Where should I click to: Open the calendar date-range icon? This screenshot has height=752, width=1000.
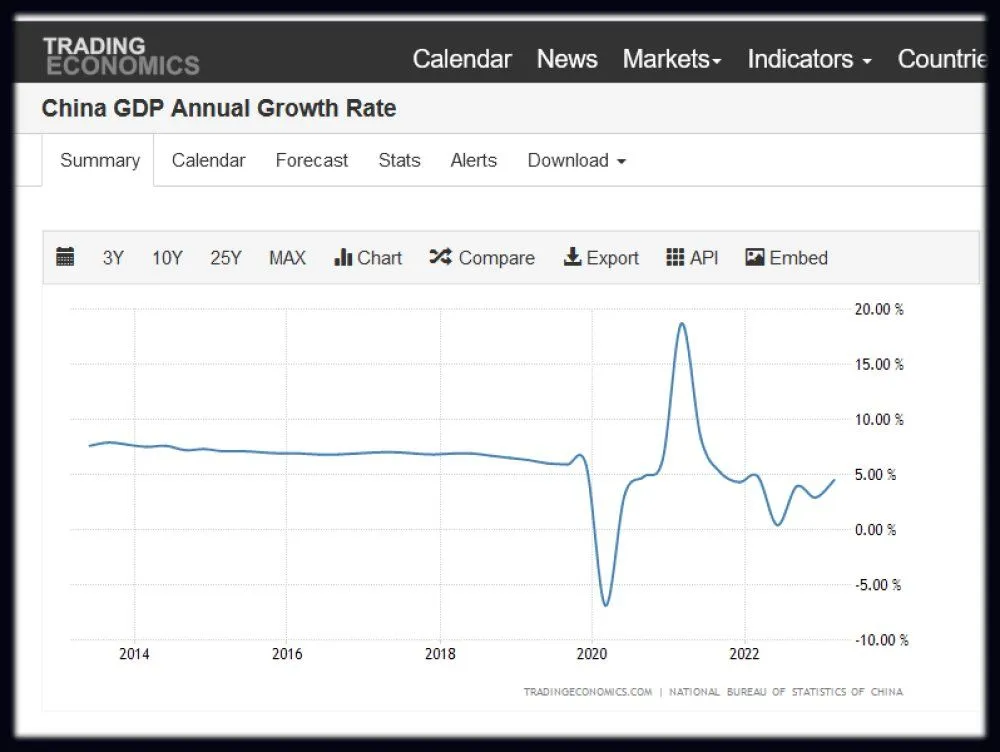point(65,258)
